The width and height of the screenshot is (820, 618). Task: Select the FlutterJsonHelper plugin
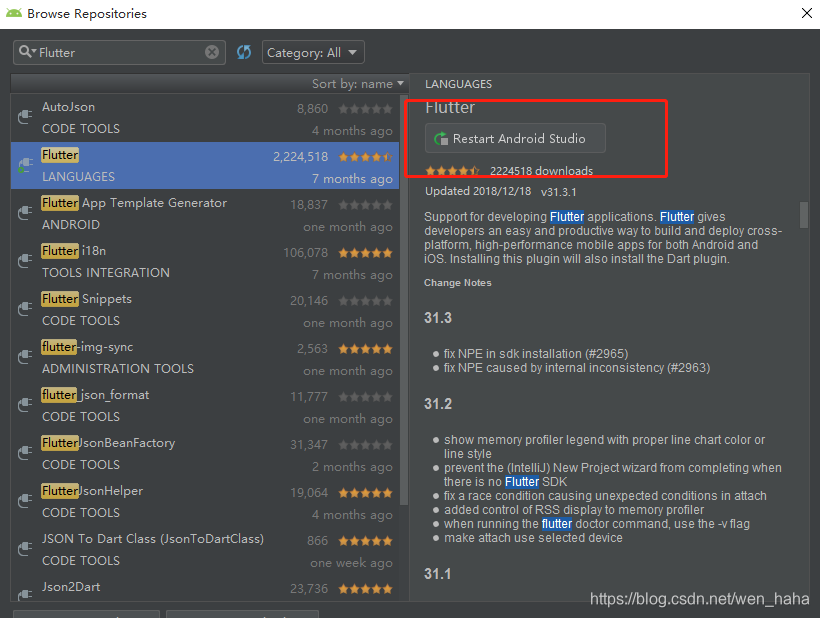[x=205, y=502]
